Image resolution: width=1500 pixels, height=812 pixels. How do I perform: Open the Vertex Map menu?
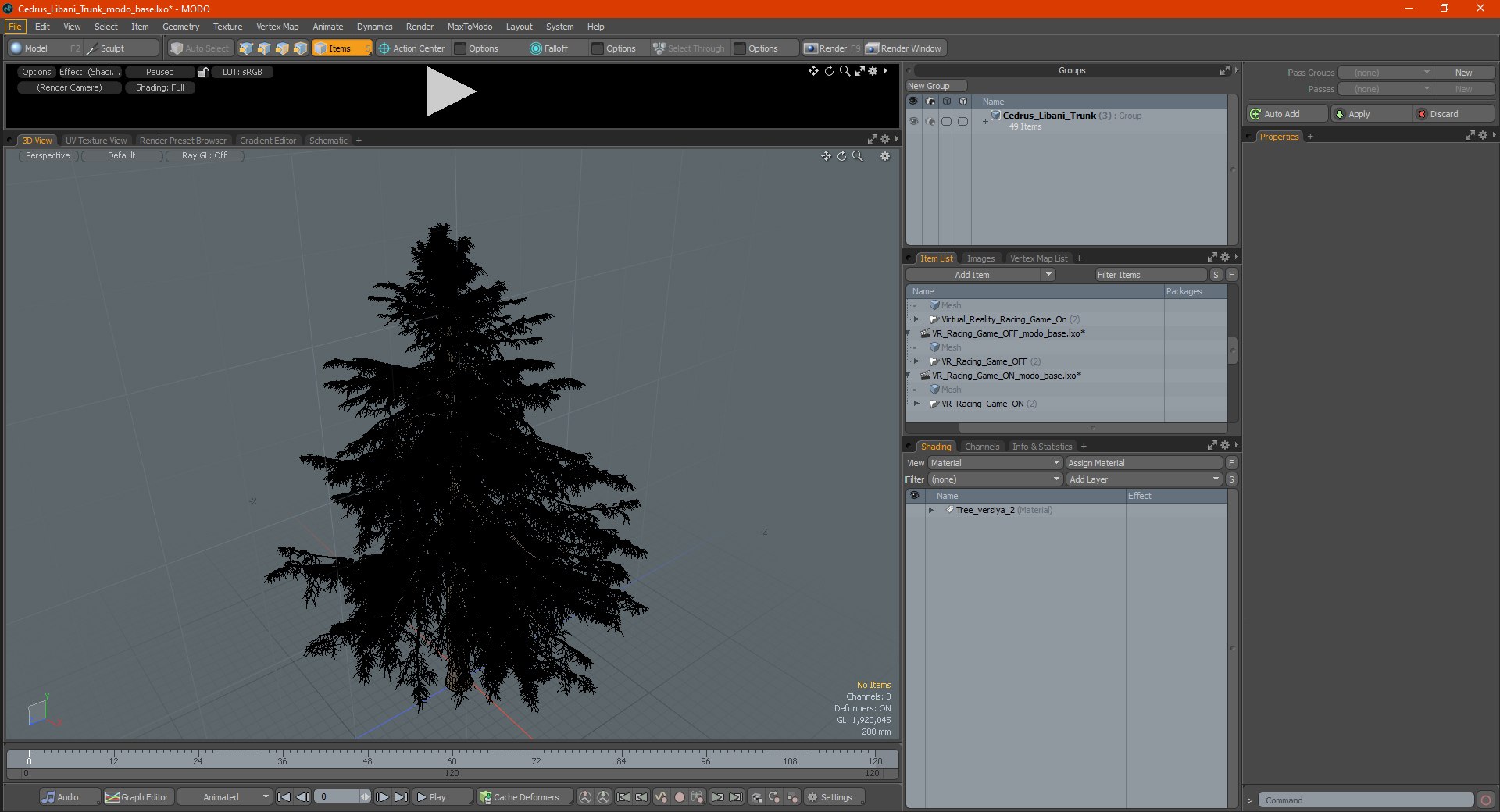point(277,27)
